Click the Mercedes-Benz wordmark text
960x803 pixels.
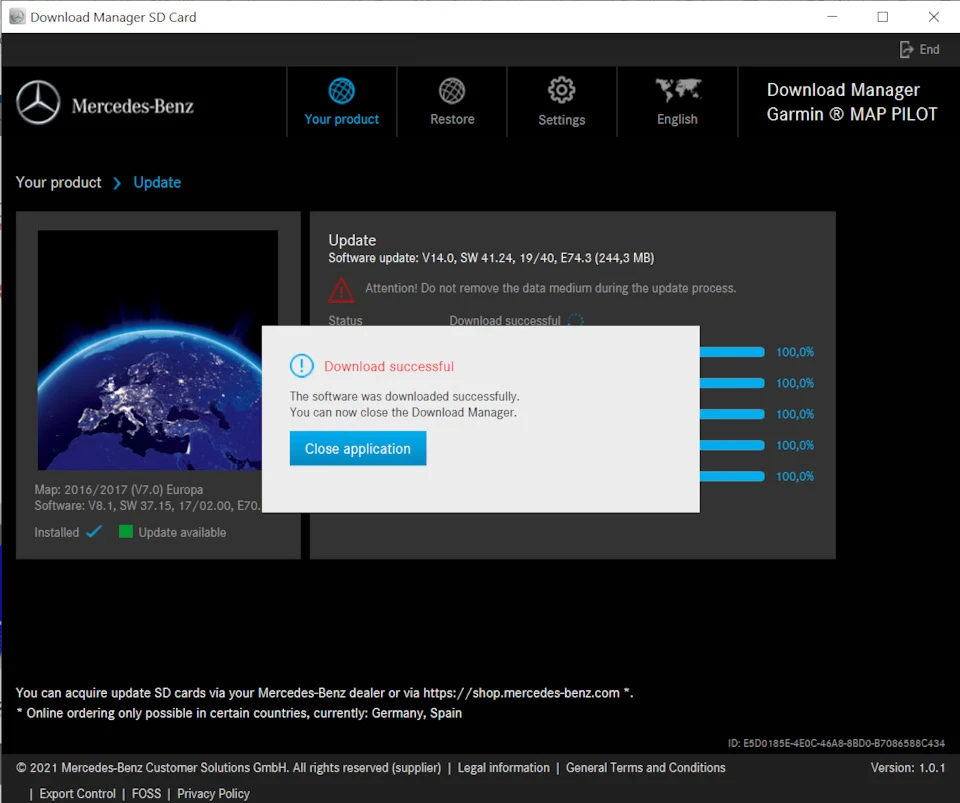[132, 106]
